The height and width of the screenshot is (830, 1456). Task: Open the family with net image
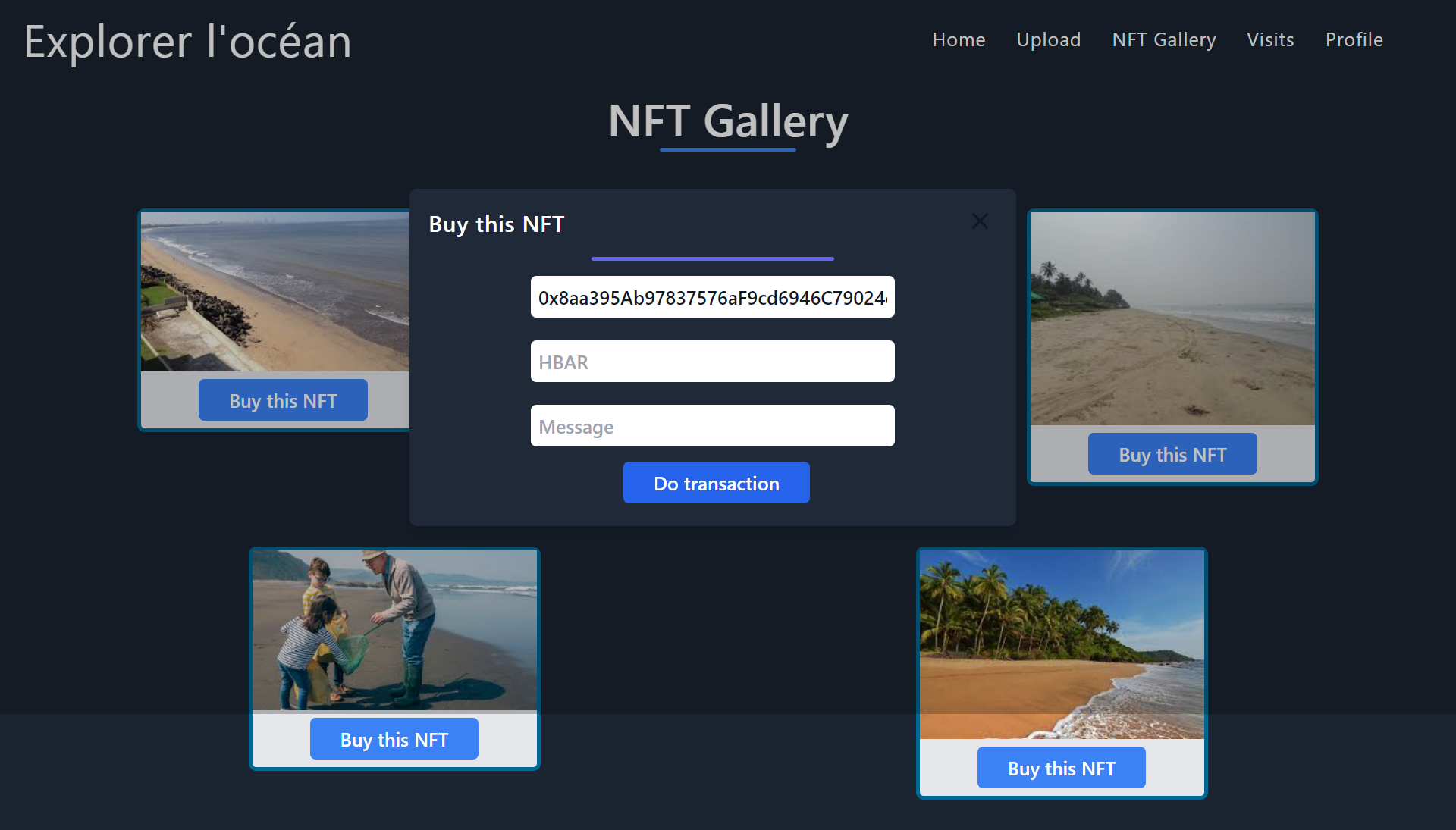click(394, 630)
